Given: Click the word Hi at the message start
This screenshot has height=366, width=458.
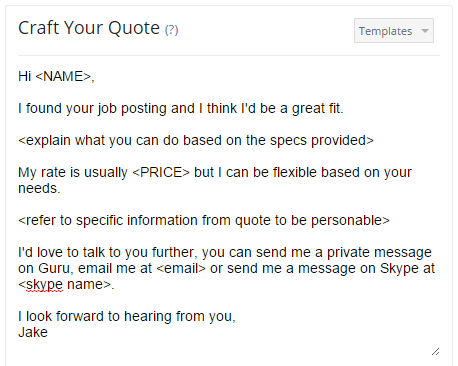Looking at the screenshot, I should (25, 76).
